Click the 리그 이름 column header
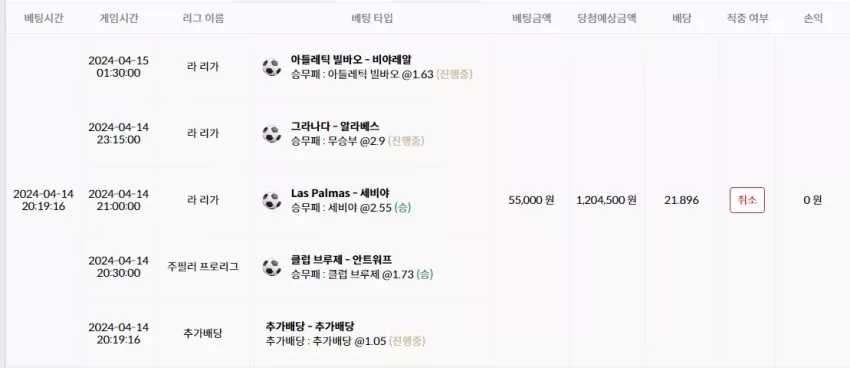The image size is (850, 368). point(203,18)
